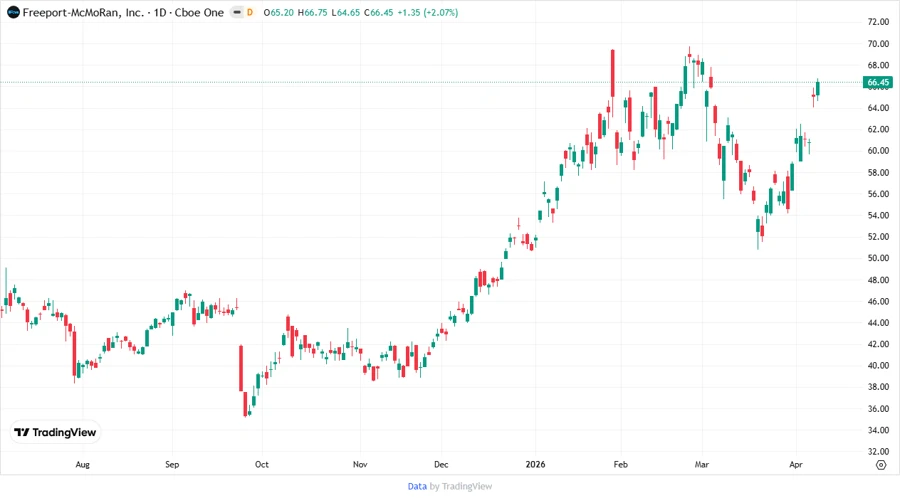
Task: Click the high value H66.75
Action: click(x=312, y=12)
